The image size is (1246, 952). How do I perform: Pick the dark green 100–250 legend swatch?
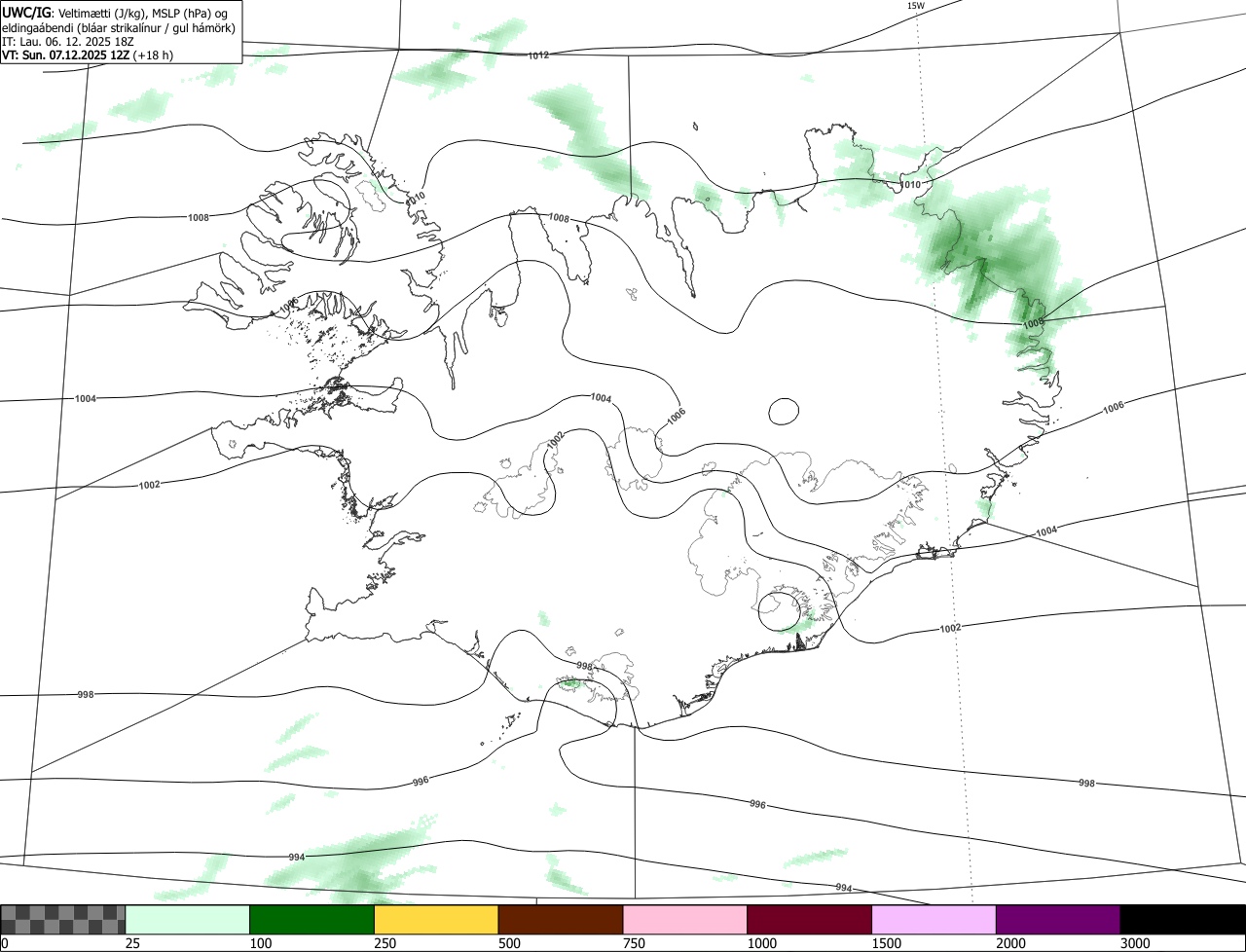click(x=312, y=920)
